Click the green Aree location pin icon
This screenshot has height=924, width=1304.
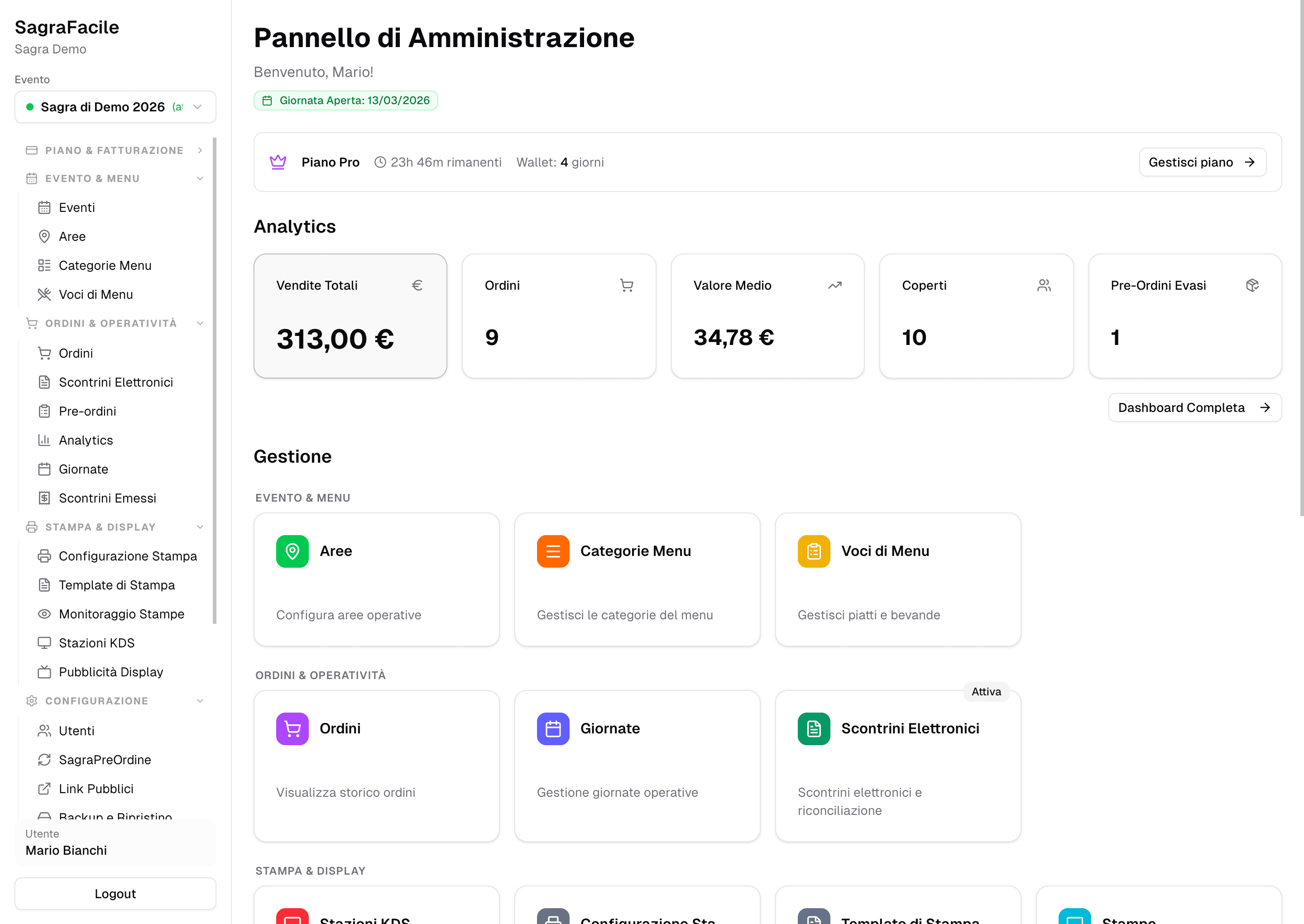[x=292, y=551]
